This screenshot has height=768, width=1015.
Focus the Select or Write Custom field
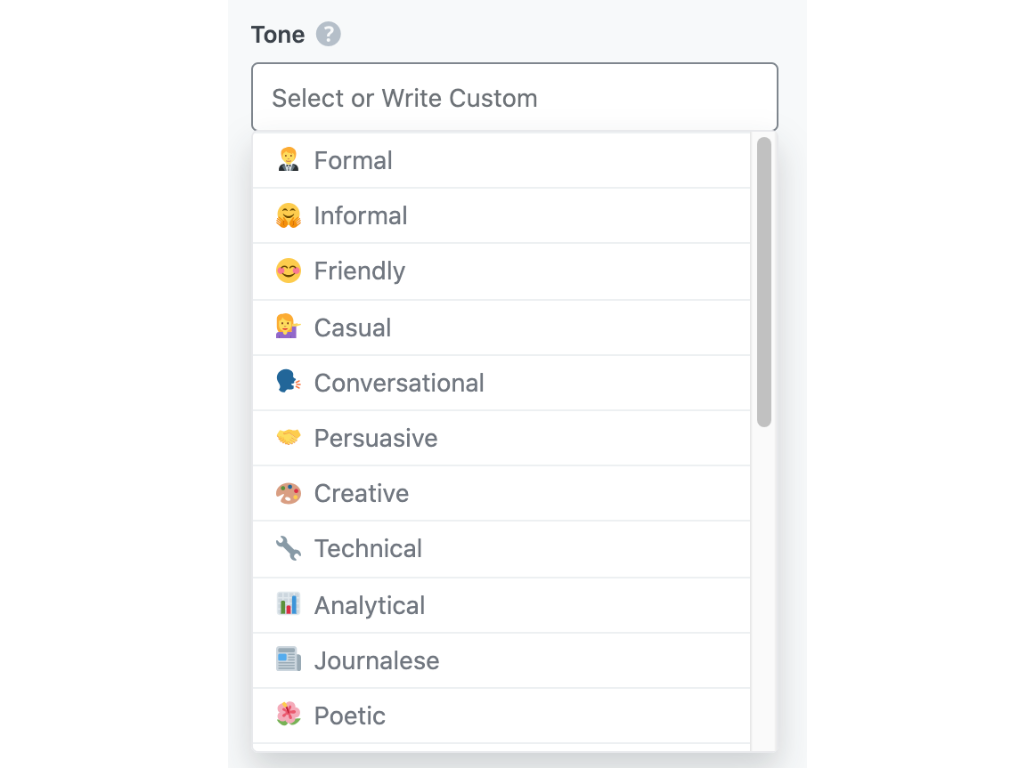[514, 98]
